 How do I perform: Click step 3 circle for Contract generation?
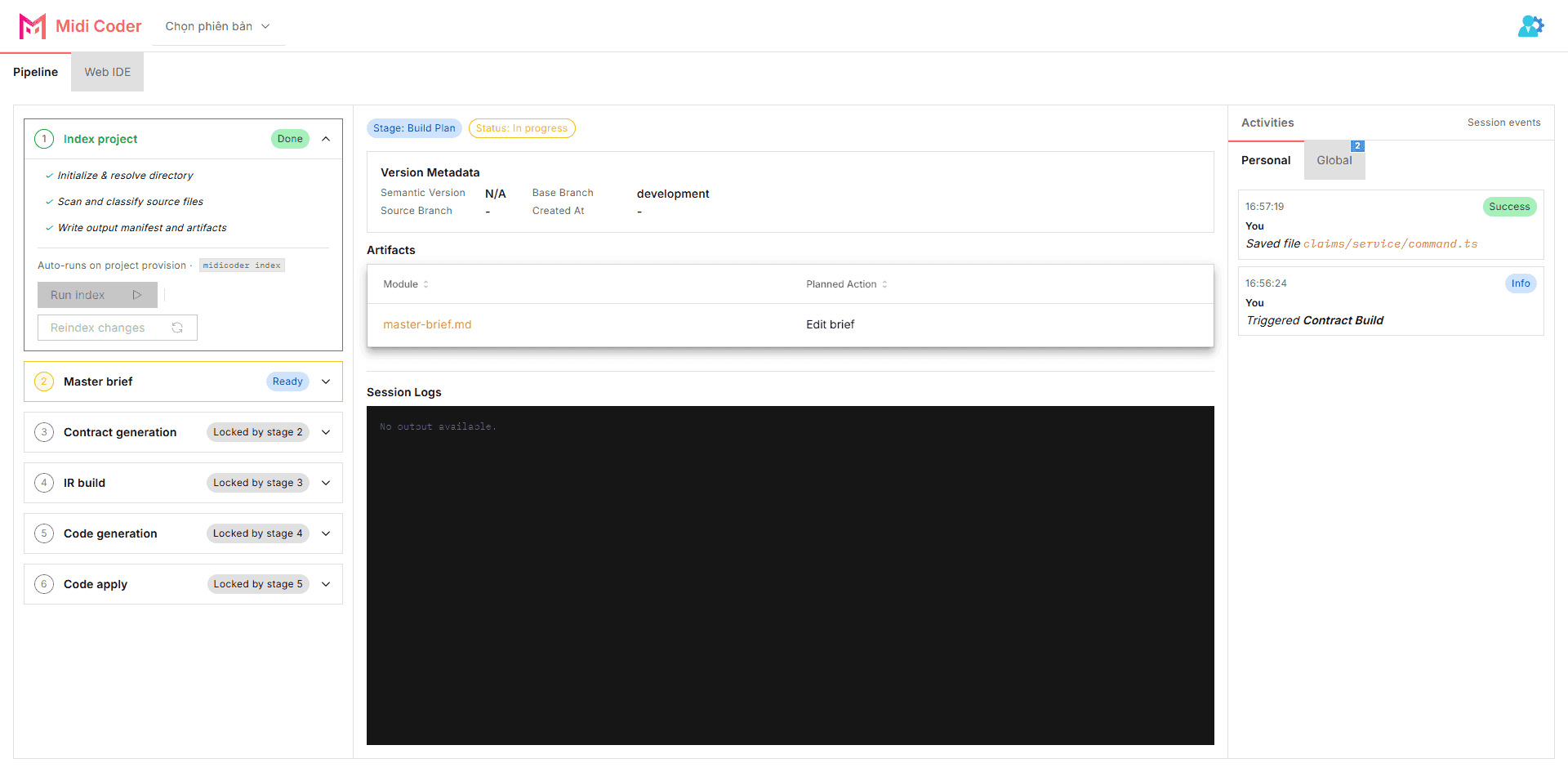click(x=44, y=432)
